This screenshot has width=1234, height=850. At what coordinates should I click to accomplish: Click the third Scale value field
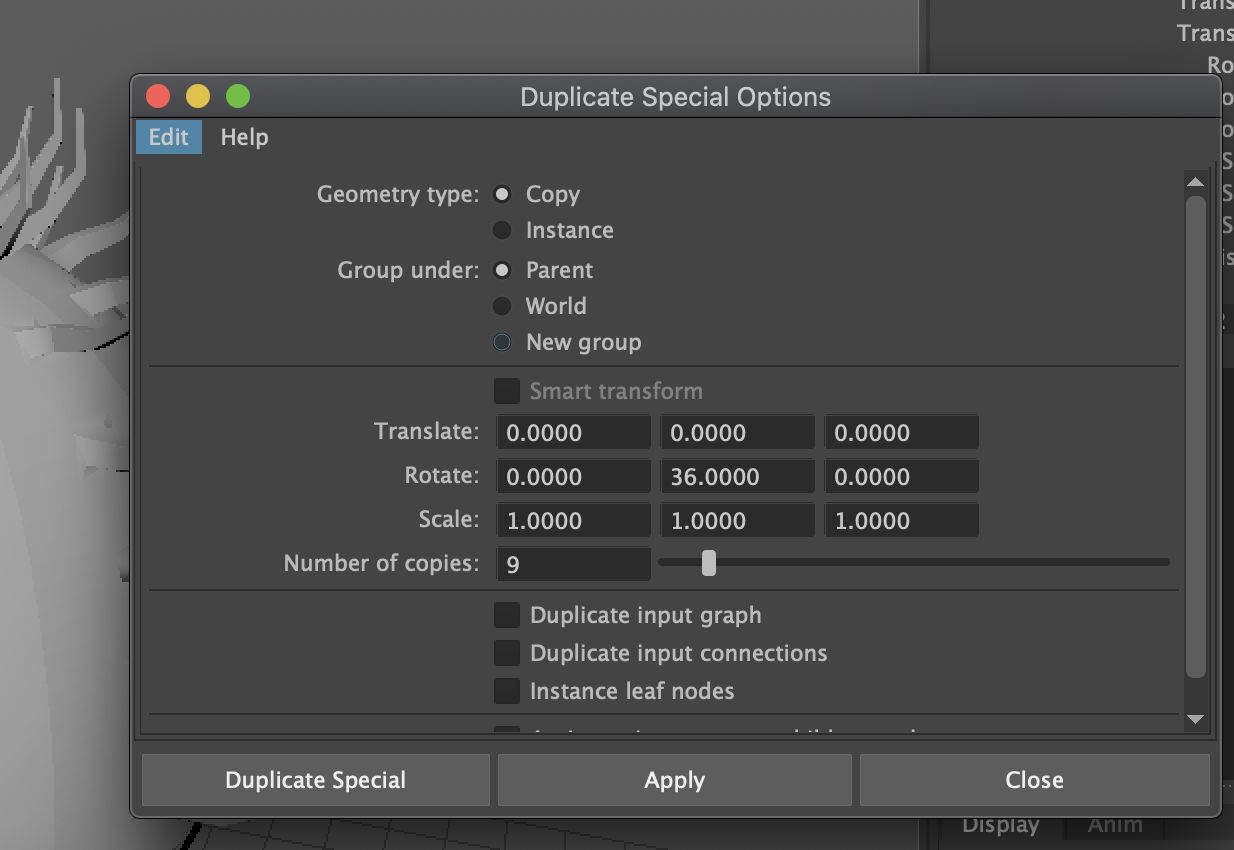coord(901,521)
